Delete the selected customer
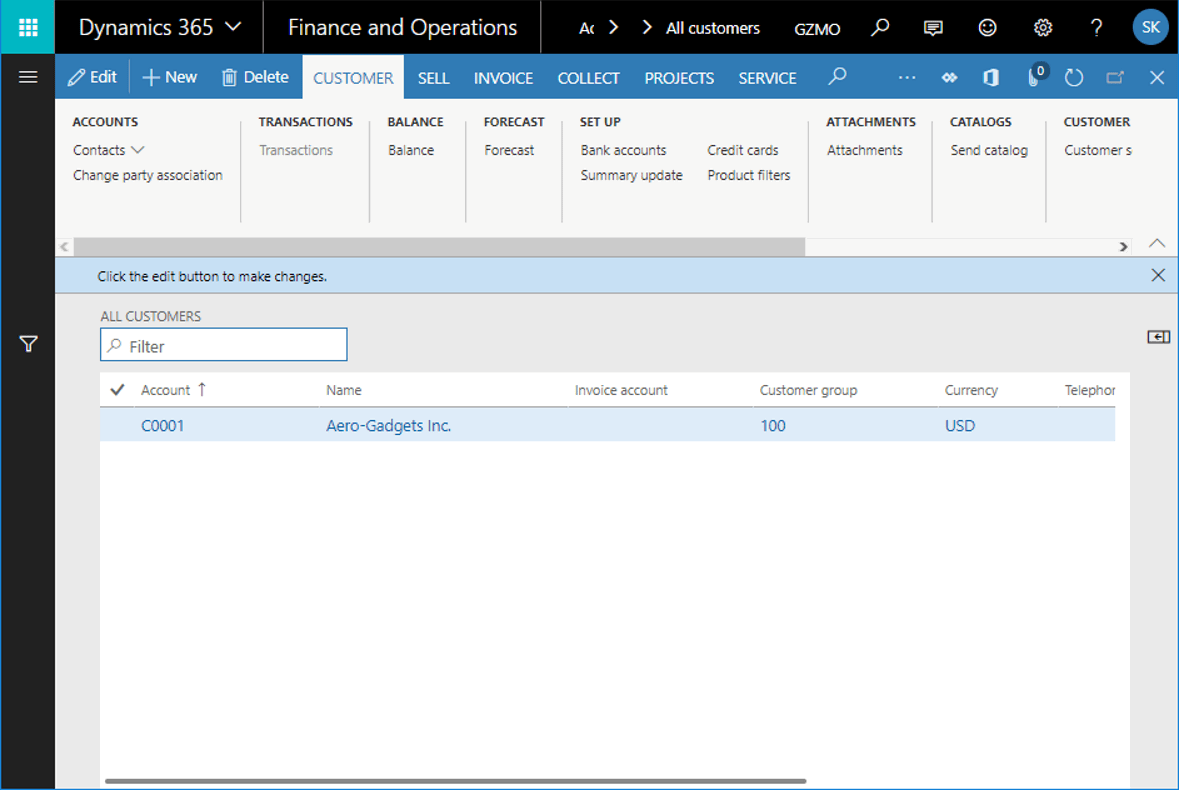1180x791 pixels. pyautogui.click(x=255, y=77)
